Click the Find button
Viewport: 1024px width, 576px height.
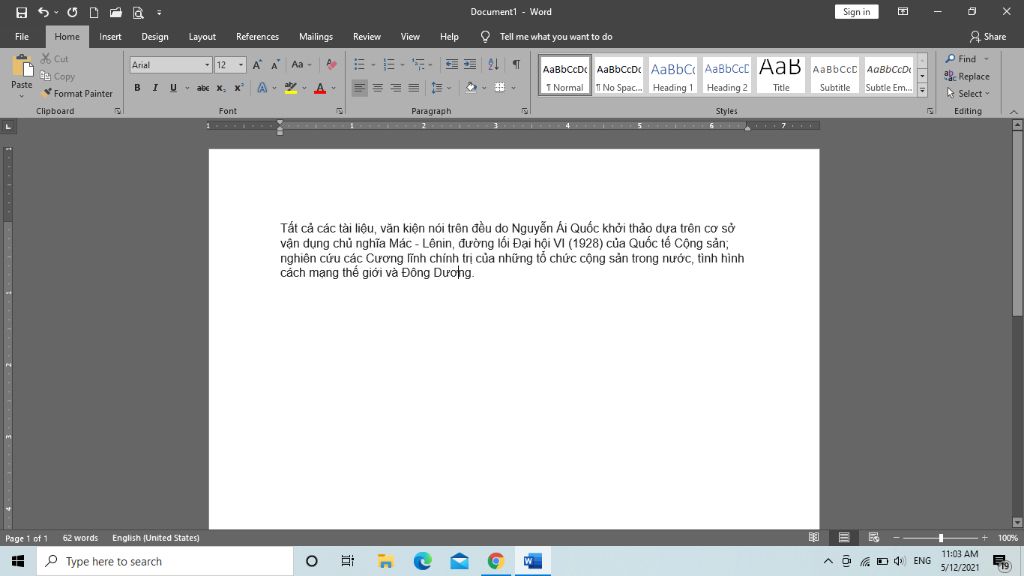pyautogui.click(x=961, y=59)
